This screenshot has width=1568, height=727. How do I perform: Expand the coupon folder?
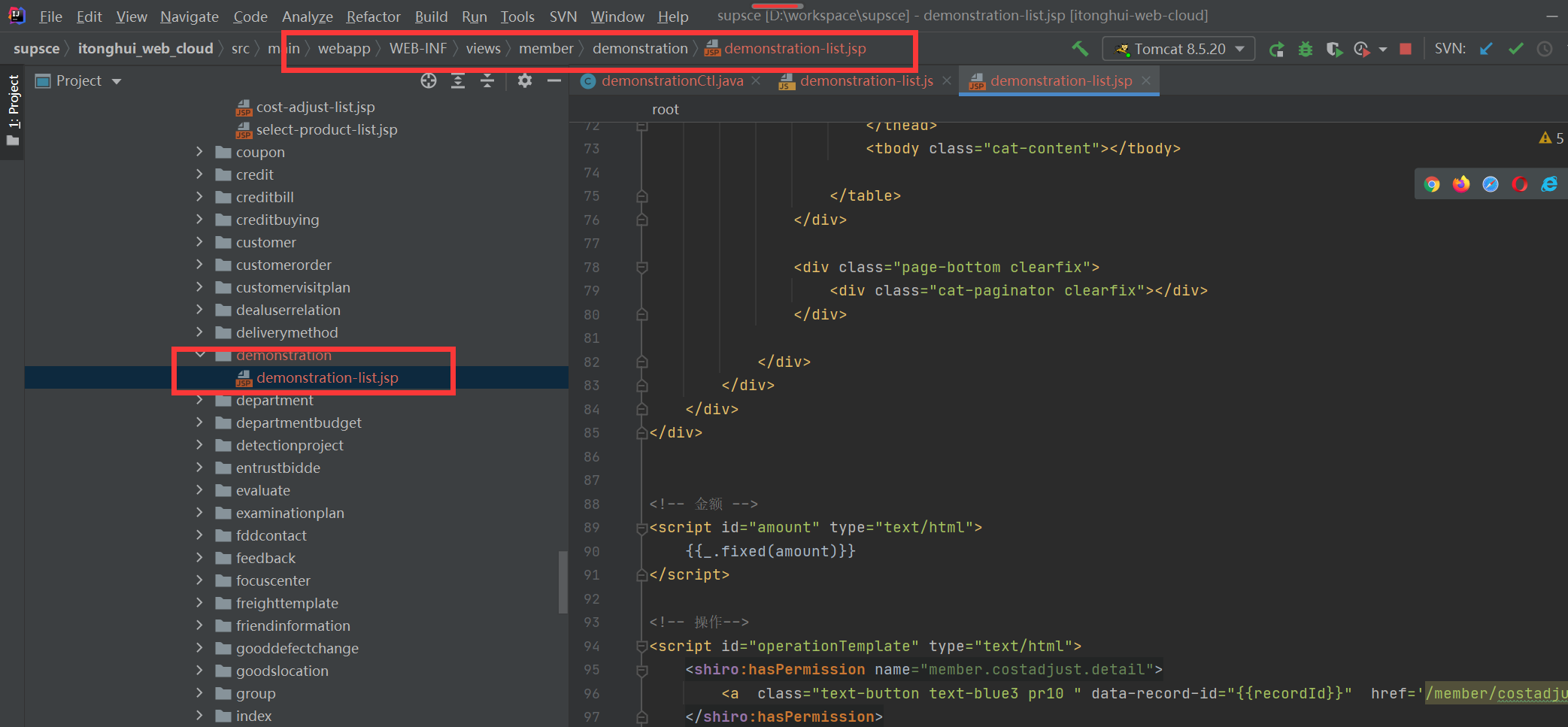pyautogui.click(x=199, y=152)
